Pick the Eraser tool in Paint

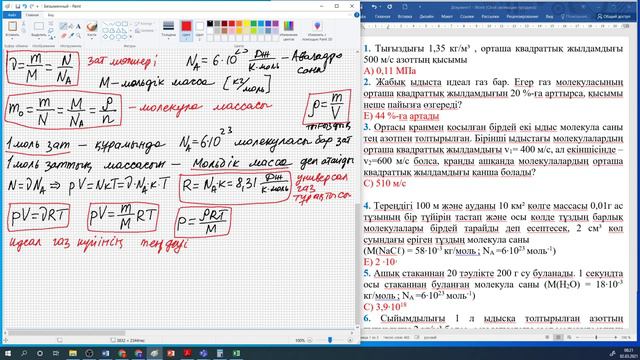pyautogui.click(x=63, y=36)
